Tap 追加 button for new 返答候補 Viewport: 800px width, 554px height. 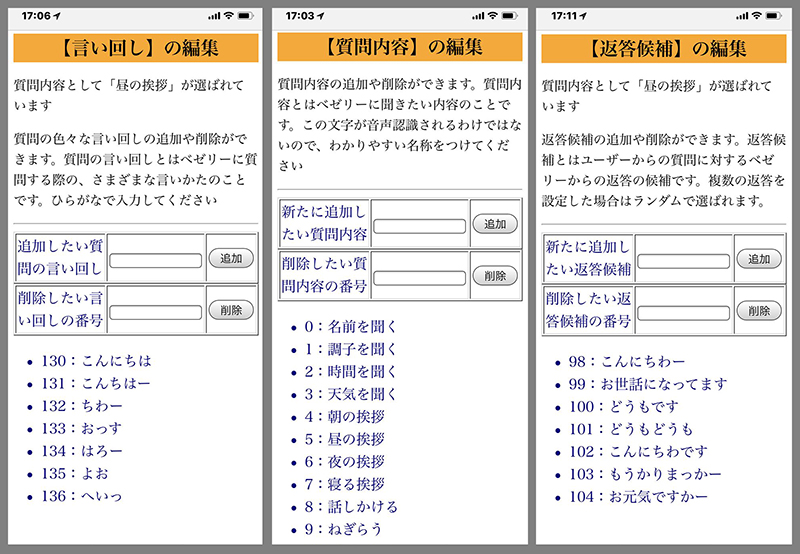(759, 258)
